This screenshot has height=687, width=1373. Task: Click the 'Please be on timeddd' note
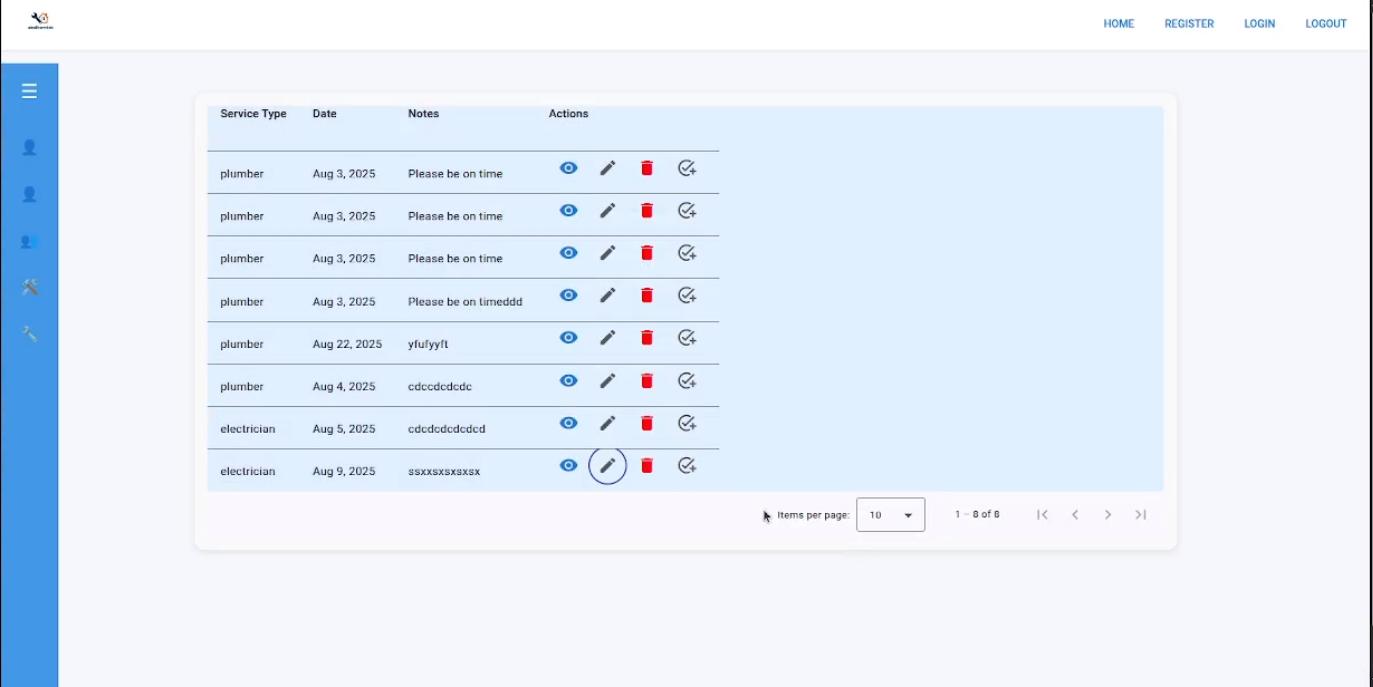click(465, 302)
